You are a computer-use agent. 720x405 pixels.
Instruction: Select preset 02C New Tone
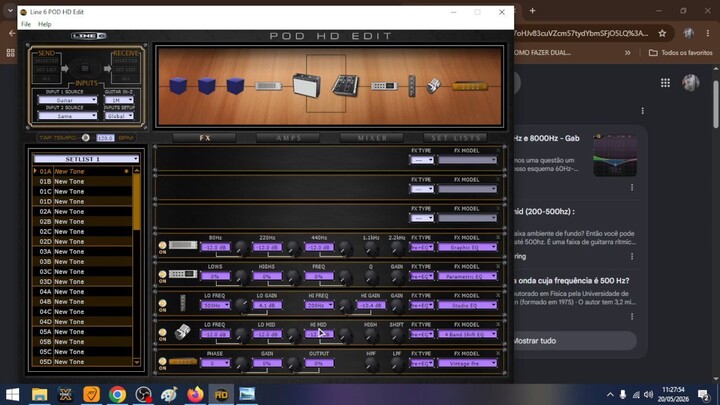point(83,231)
